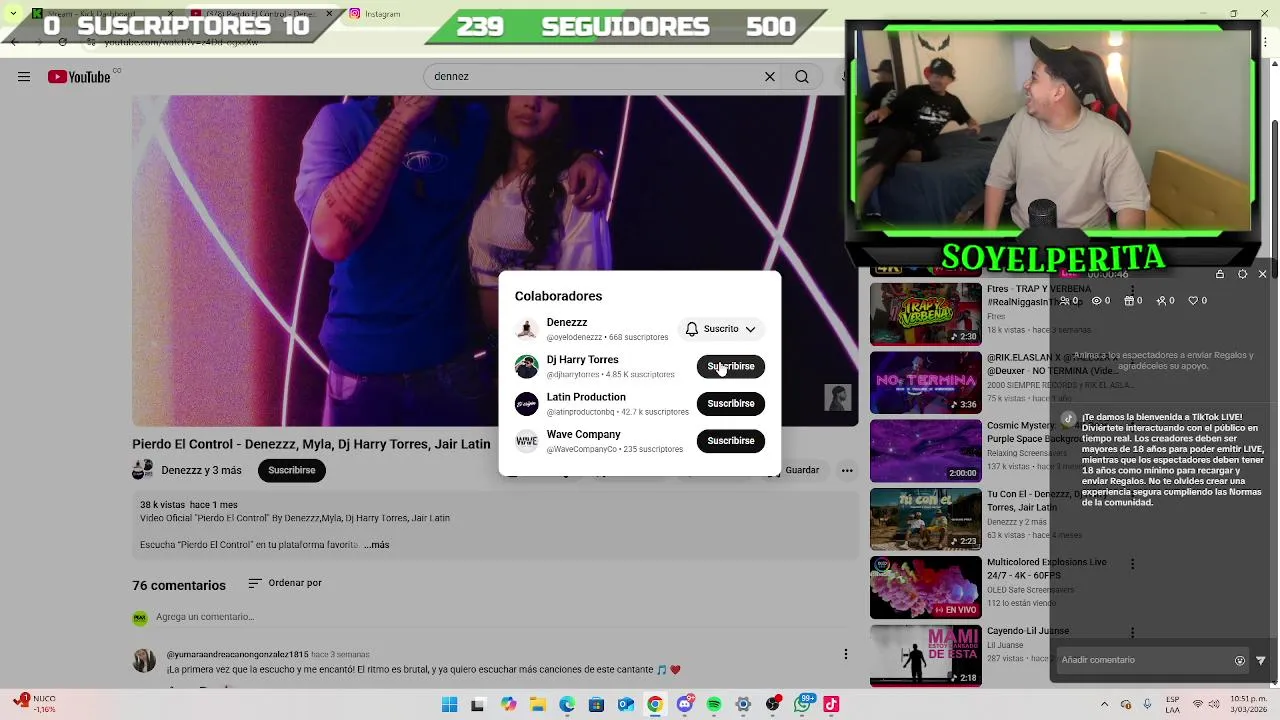Open 'Denezzz y 3 más' collaborators link
The height and width of the screenshot is (720, 1280).
click(x=201, y=470)
